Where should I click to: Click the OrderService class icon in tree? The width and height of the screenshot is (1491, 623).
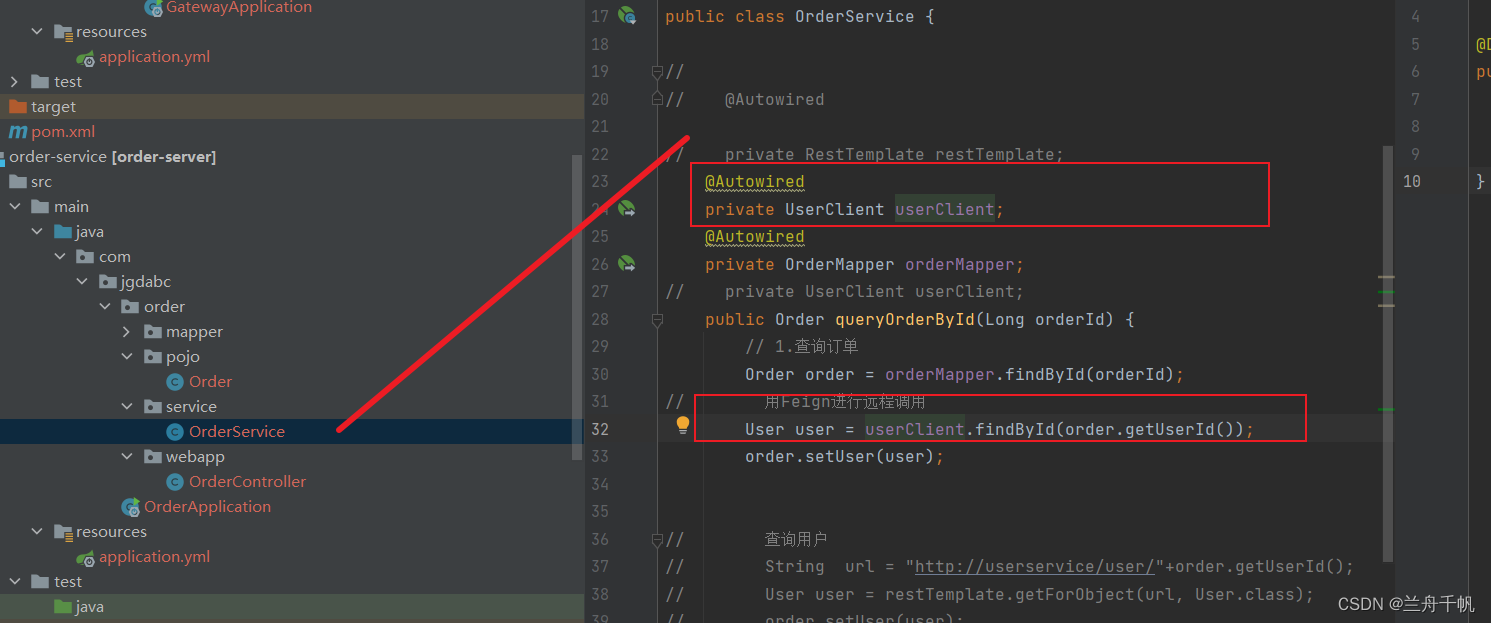(x=175, y=432)
